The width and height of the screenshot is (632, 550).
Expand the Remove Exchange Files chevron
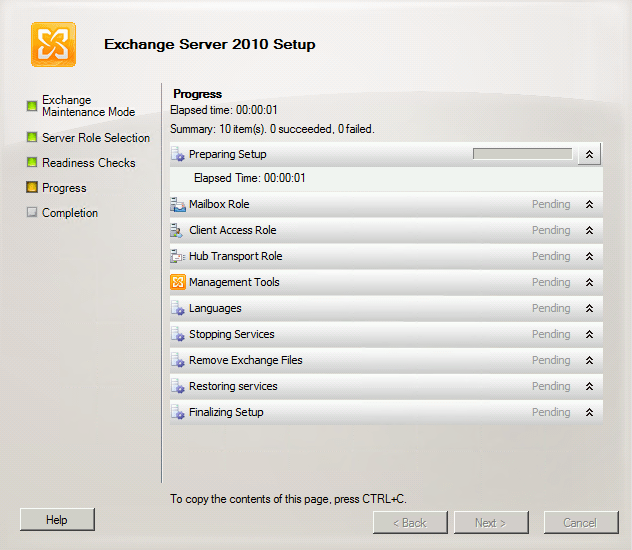589,360
